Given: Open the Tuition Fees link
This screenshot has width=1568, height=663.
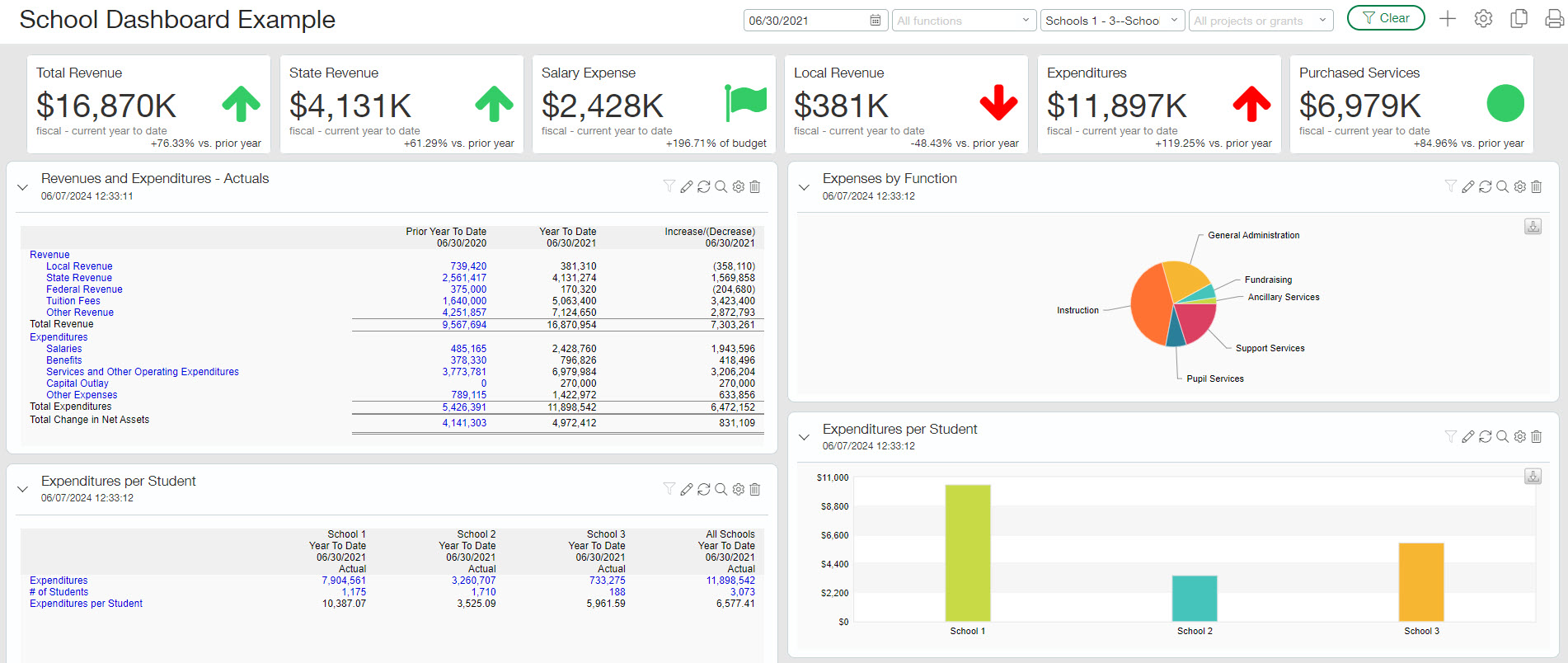Looking at the screenshot, I should pyautogui.click(x=73, y=301).
